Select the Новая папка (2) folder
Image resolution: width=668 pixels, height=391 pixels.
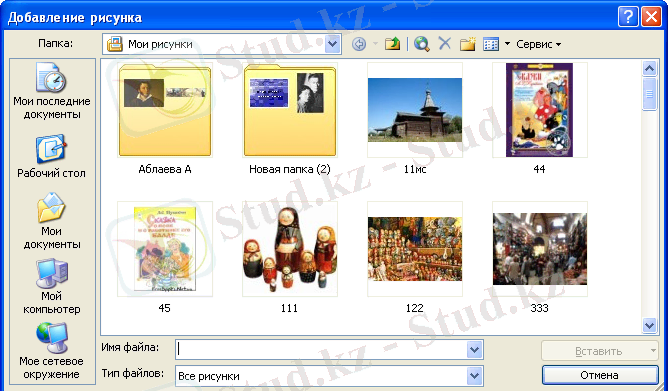(x=290, y=110)
